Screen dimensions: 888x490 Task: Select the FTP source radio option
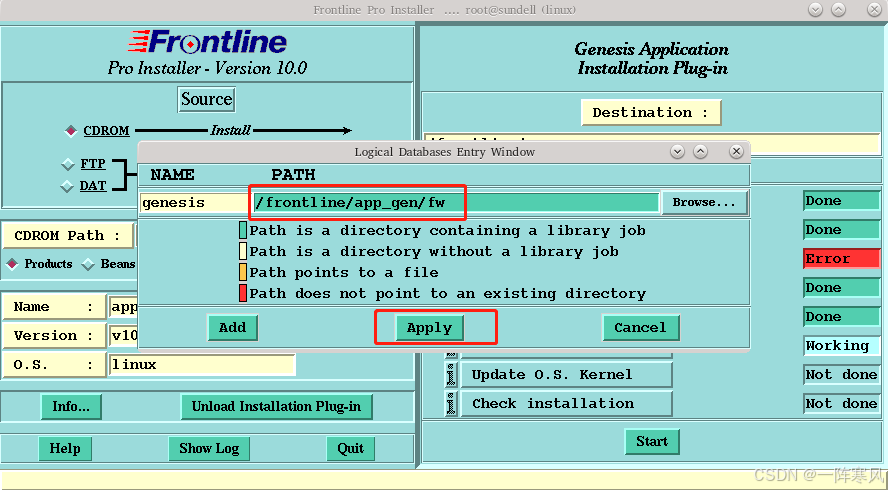coord(68,164)
